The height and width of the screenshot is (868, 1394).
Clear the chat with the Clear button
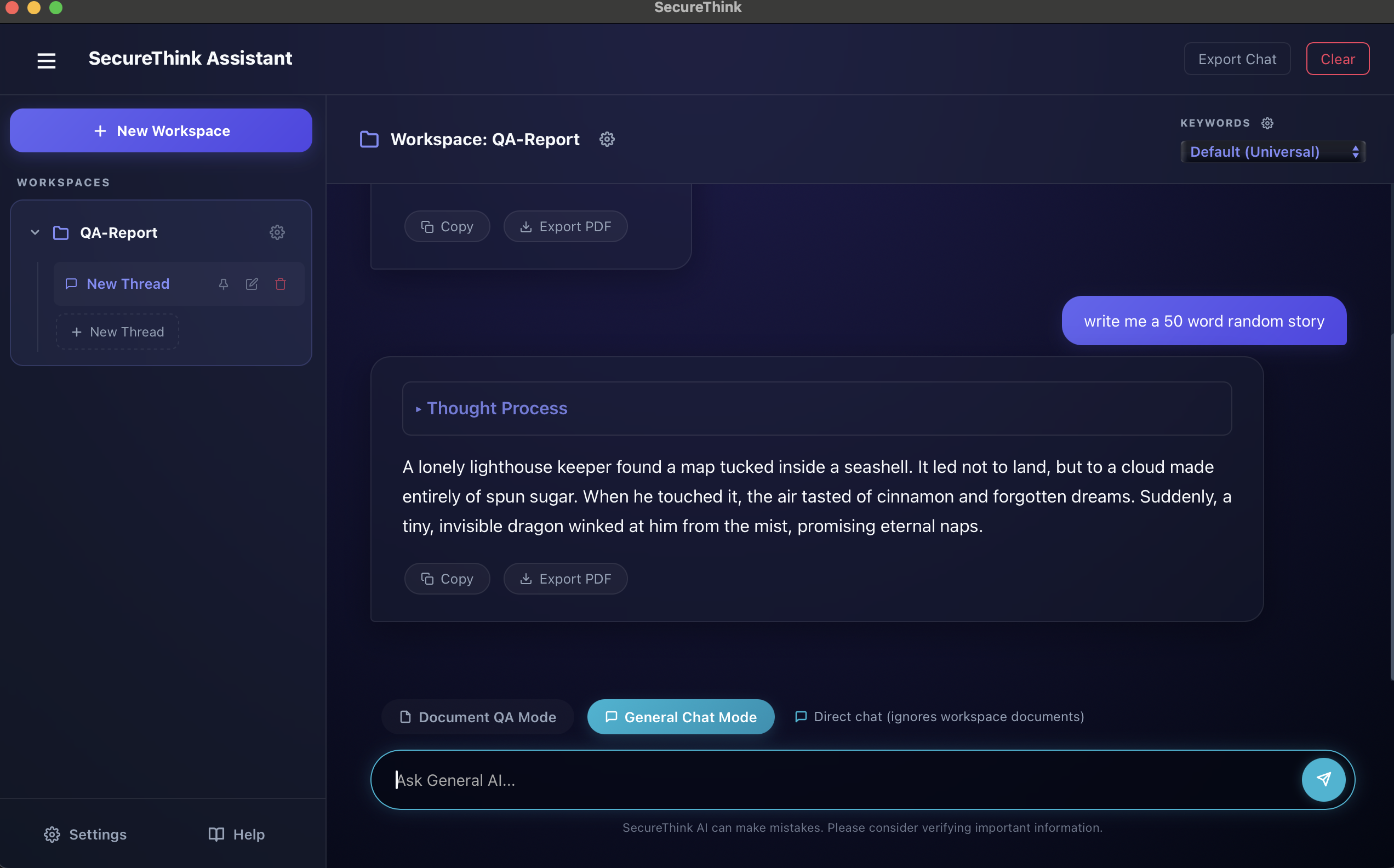[x=1337, y=59]
